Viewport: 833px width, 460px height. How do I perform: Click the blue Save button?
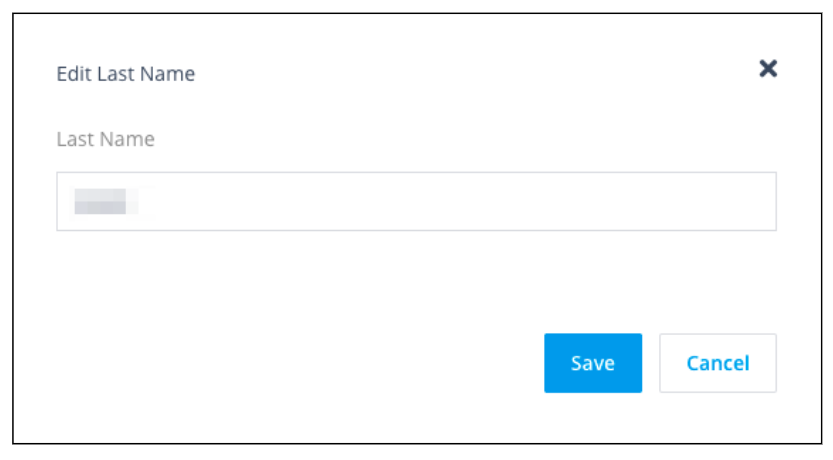pos(592,363)
